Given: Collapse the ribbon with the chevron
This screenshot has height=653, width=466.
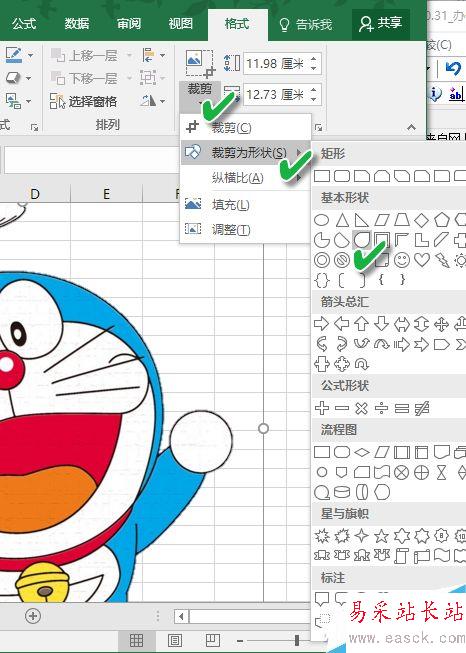Looking at the screenshot, I should [411, 127].
